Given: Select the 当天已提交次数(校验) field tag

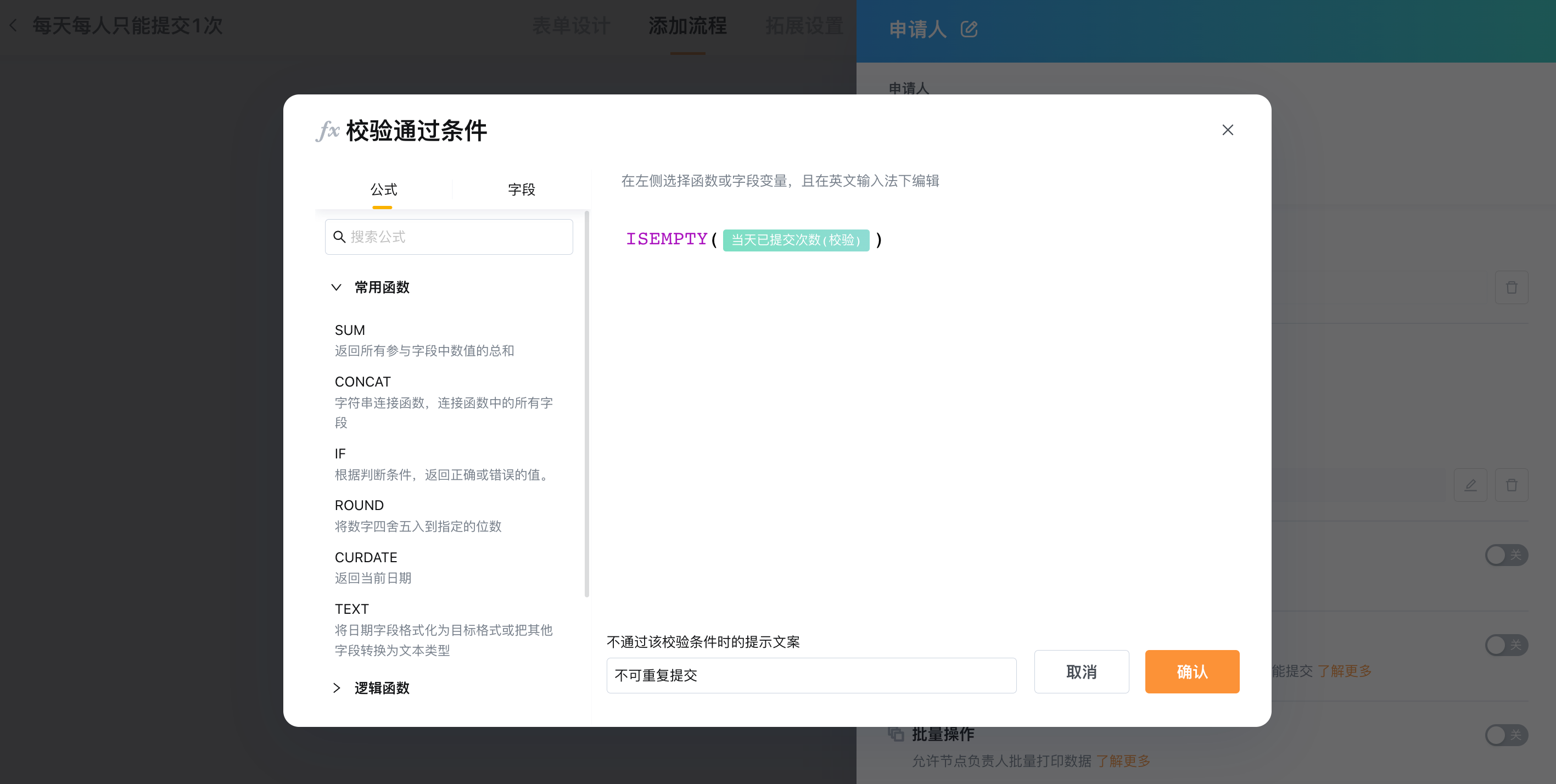Looking at the screenshot, I should click(x=796, y=240).
